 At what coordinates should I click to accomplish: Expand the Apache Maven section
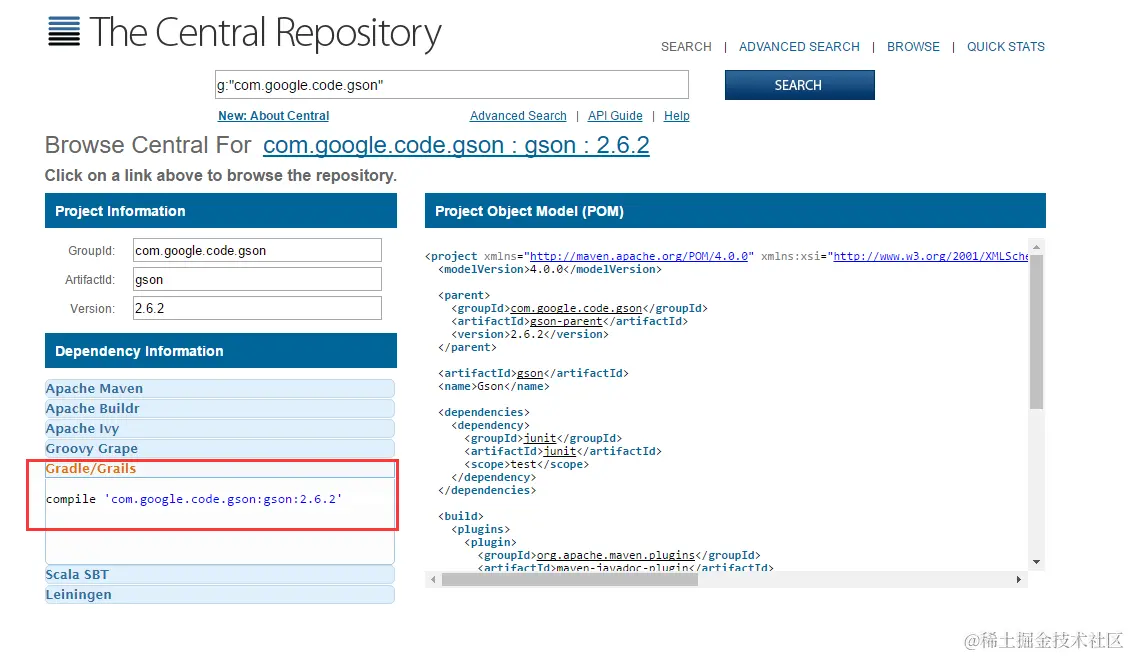220,388
